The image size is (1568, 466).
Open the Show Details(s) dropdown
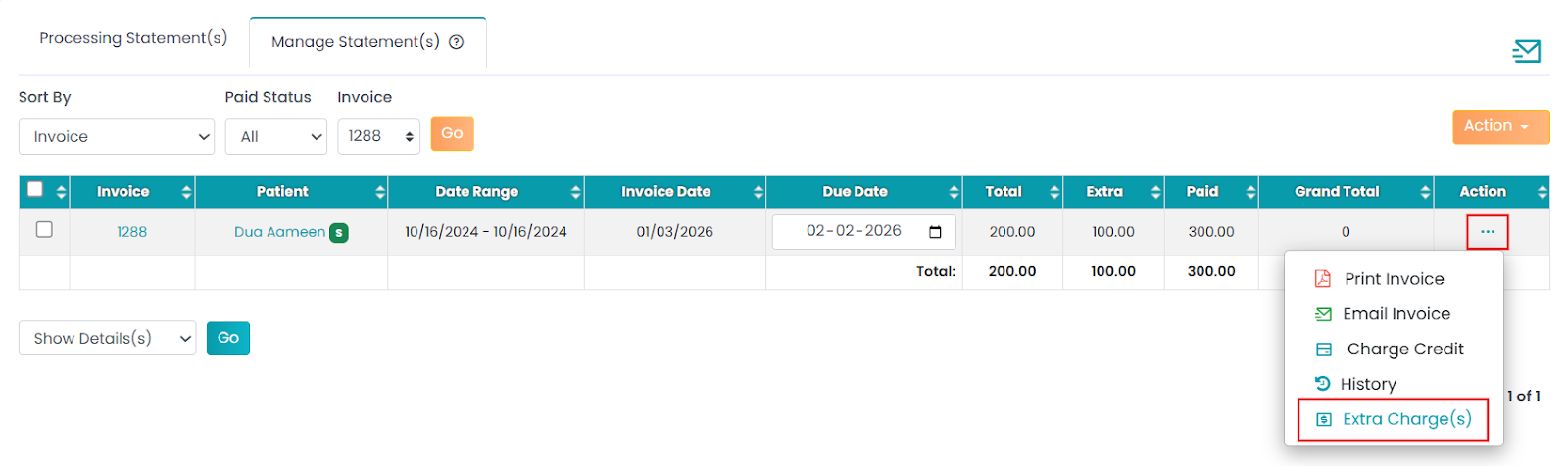coord(107,339)
